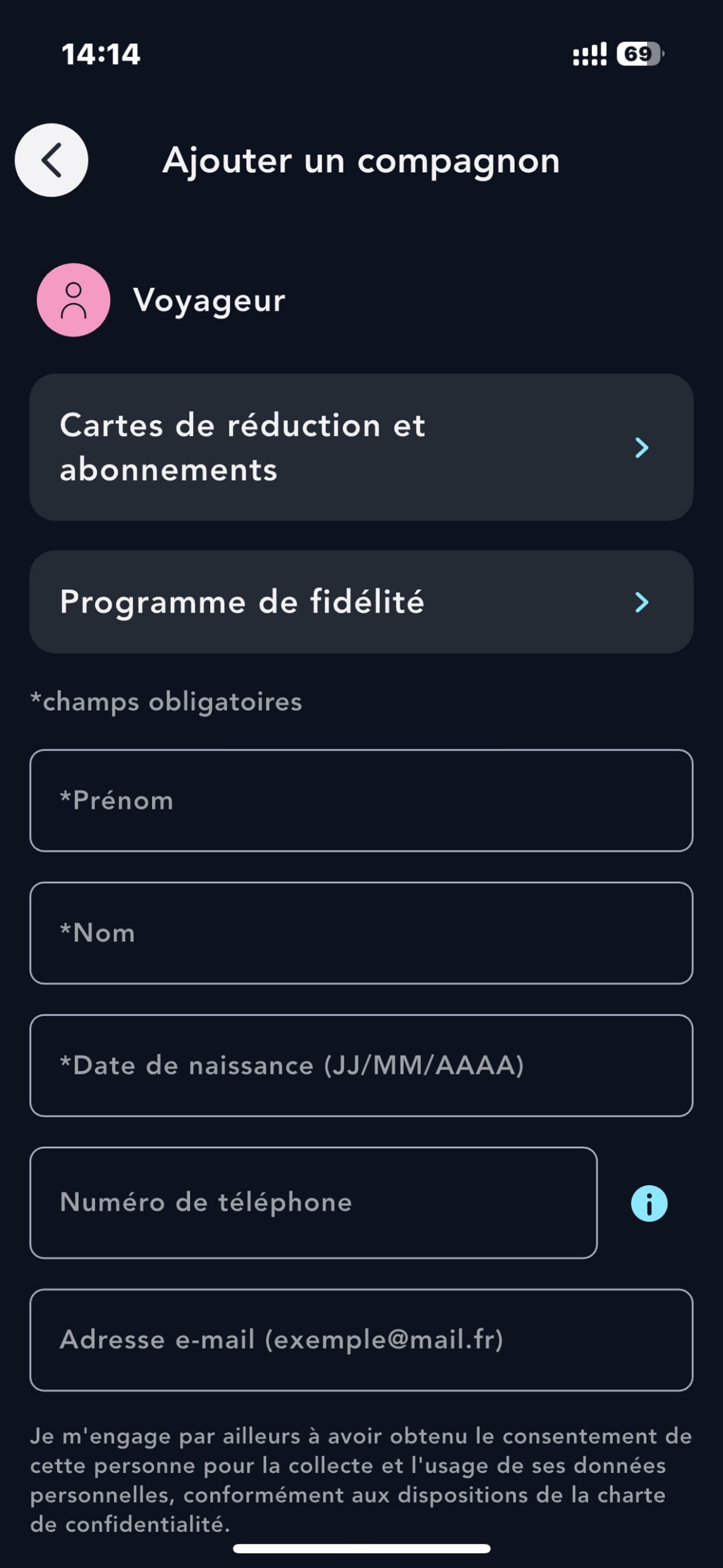The width and height of the screenshot is (723, 1568).
Task: Tap the home indicator bar
Action: click(361, 1548)
